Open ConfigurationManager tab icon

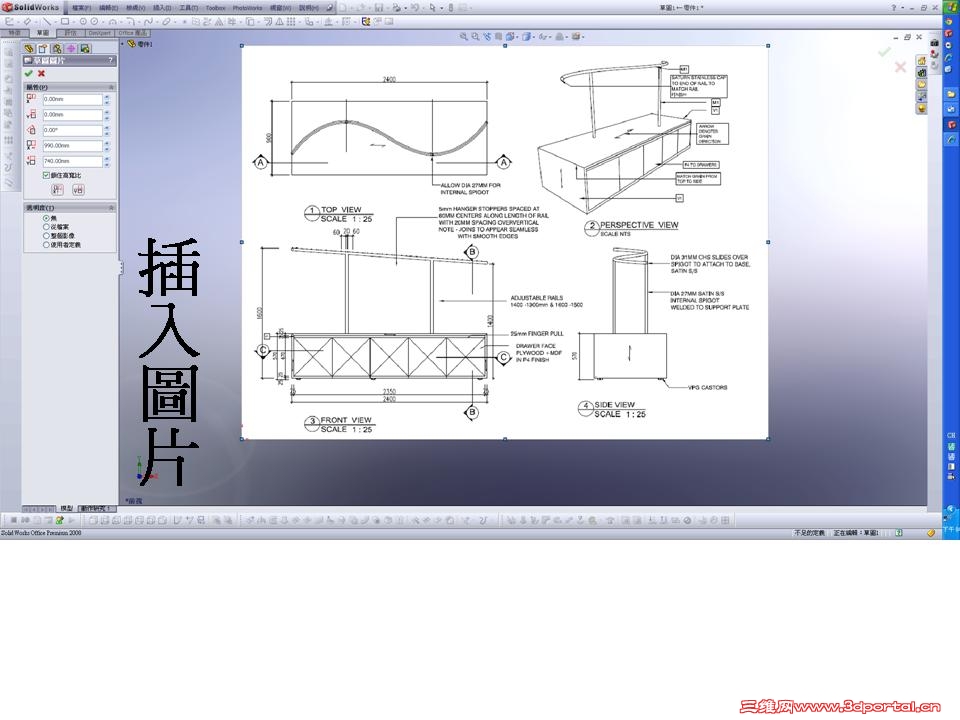(57, 48)
